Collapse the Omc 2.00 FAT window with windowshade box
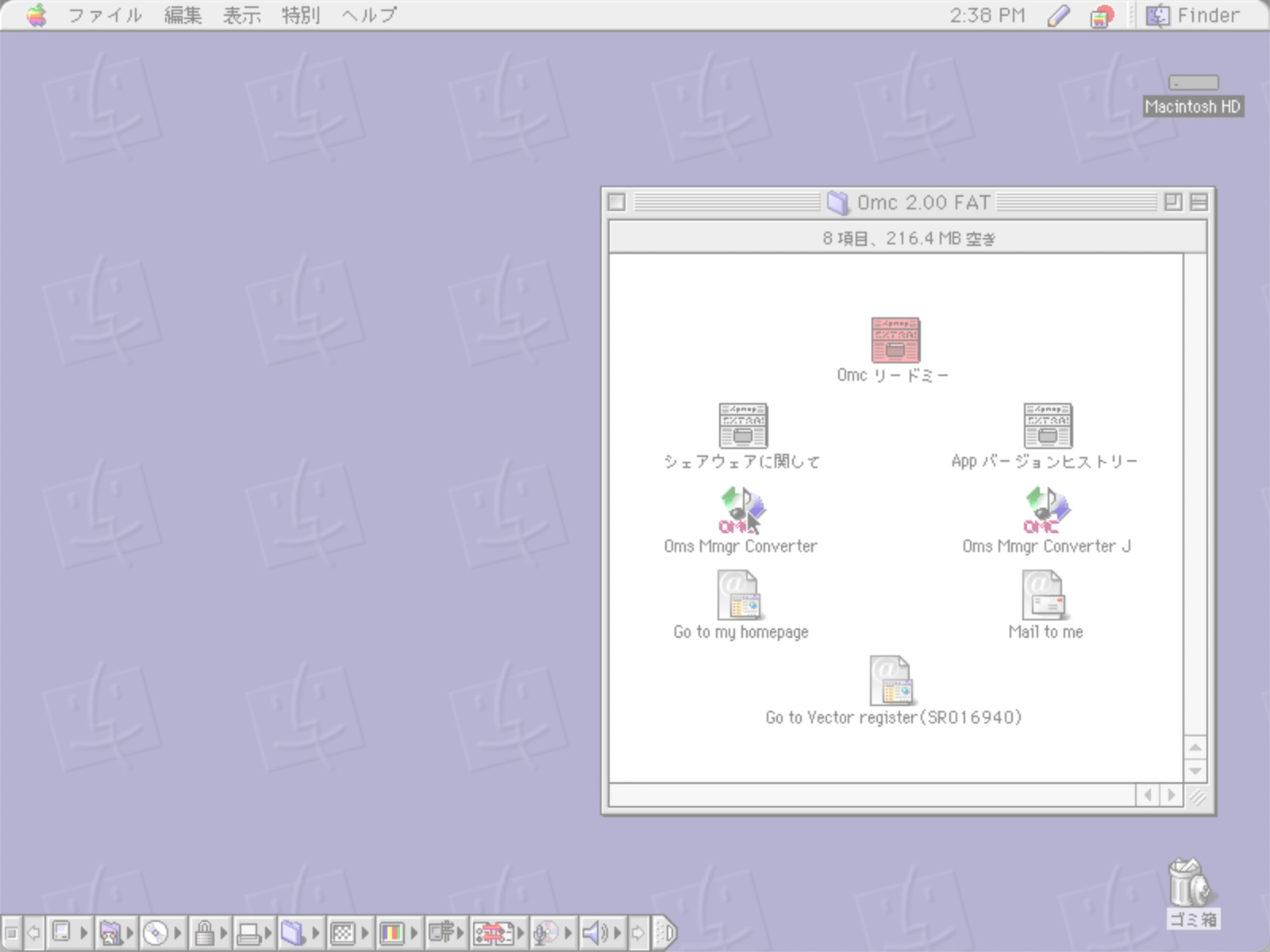1270x952 pixels. 1199,202
